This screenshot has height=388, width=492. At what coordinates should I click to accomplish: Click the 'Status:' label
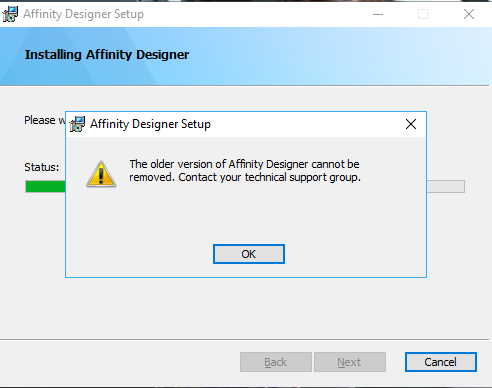41,167
